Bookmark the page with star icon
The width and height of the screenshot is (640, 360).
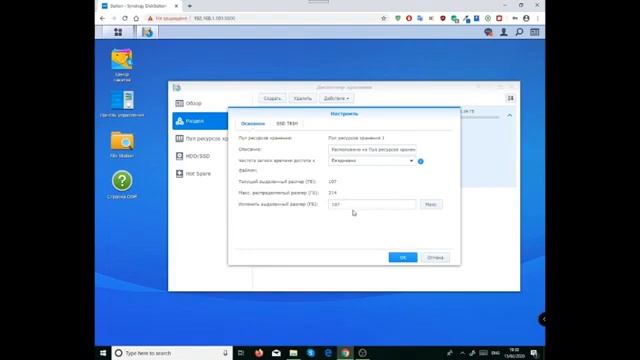(x=383, y=18)
